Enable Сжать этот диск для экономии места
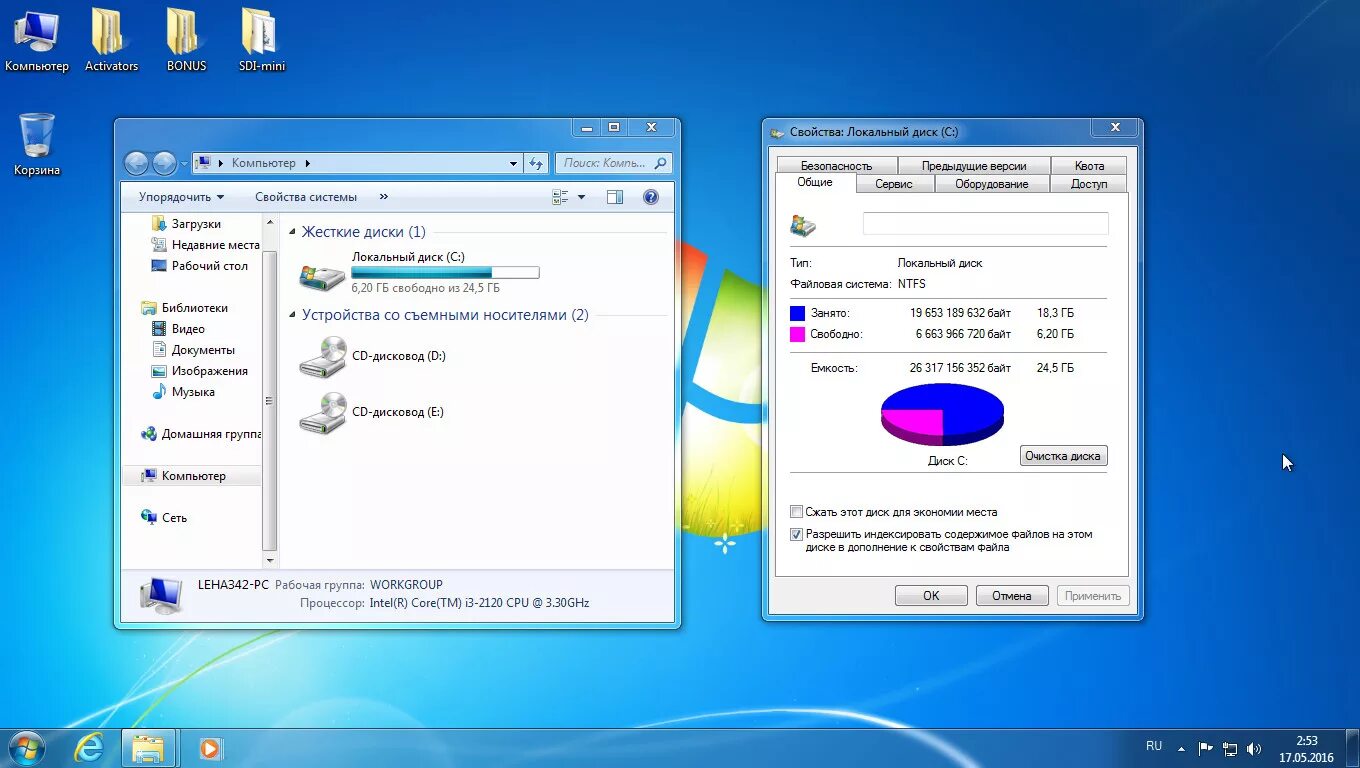1360x768 pixels. point(796,512)
